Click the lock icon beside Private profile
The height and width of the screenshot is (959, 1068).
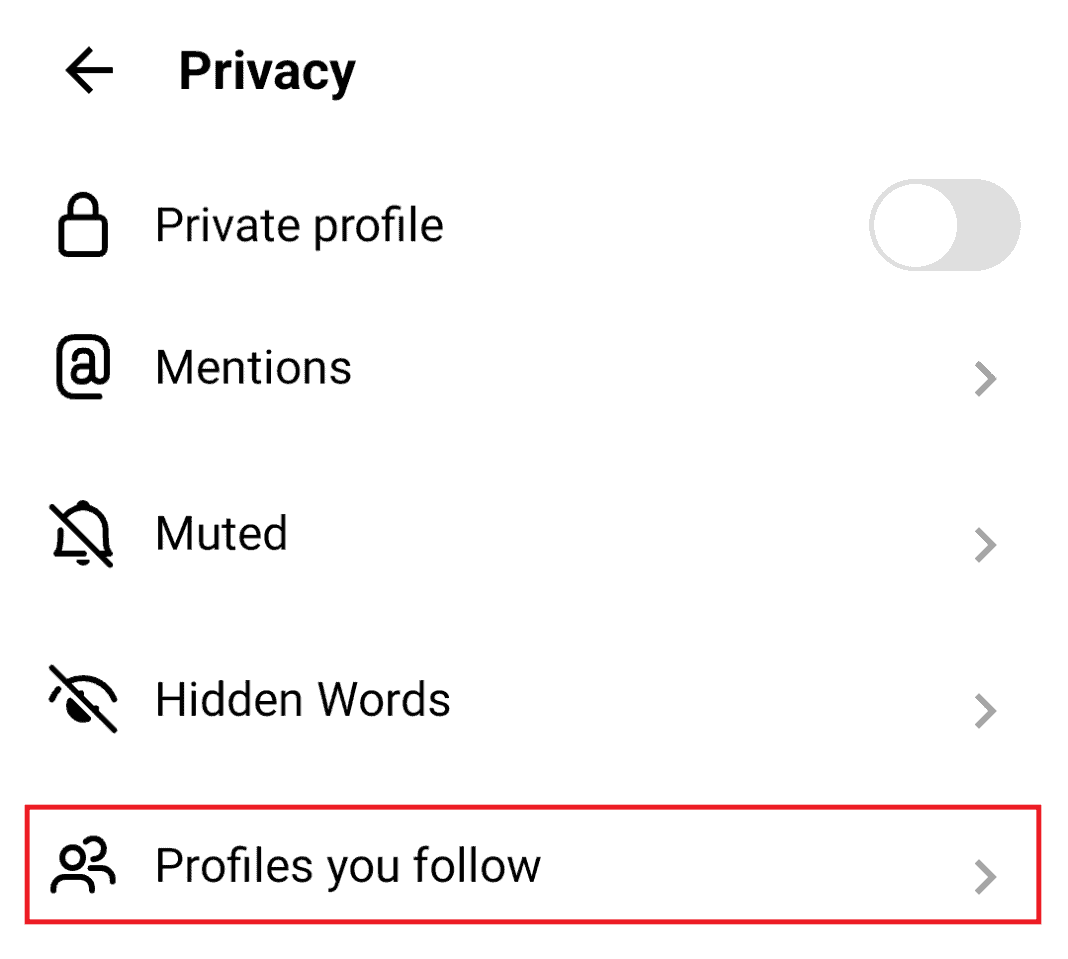pos(82,225)
